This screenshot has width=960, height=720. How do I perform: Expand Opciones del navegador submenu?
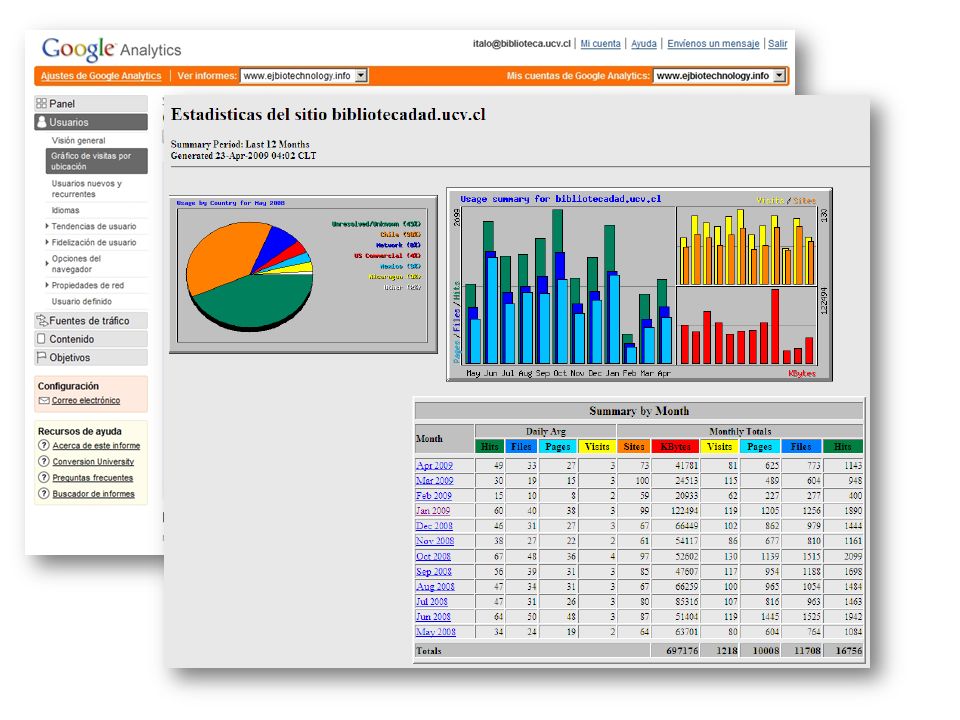47,263
